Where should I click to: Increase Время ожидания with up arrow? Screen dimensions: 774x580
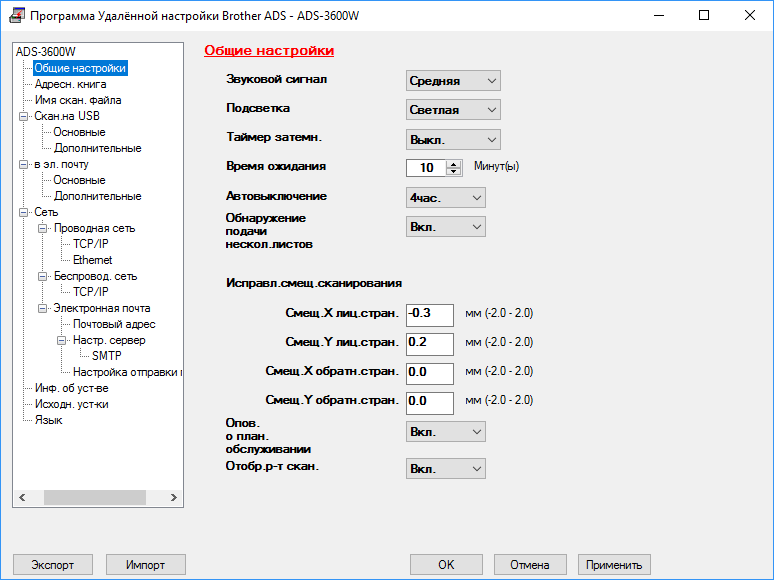454,164
